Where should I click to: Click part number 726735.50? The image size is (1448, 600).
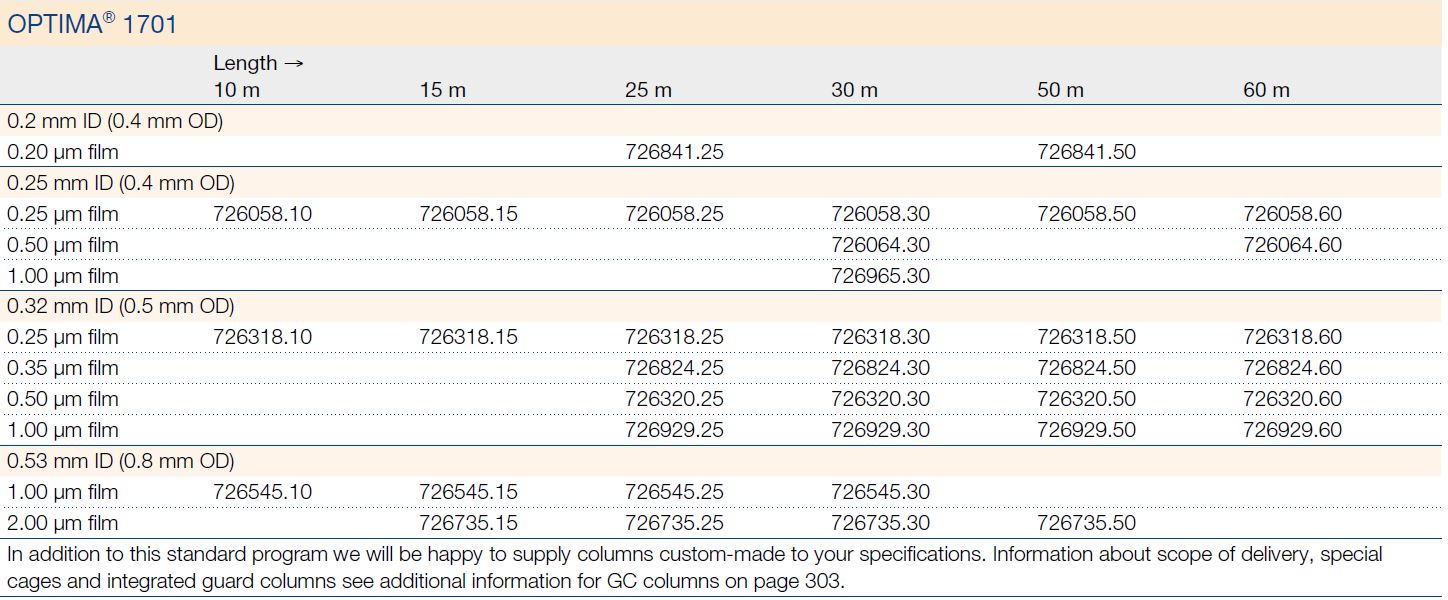coord(1086,523)
